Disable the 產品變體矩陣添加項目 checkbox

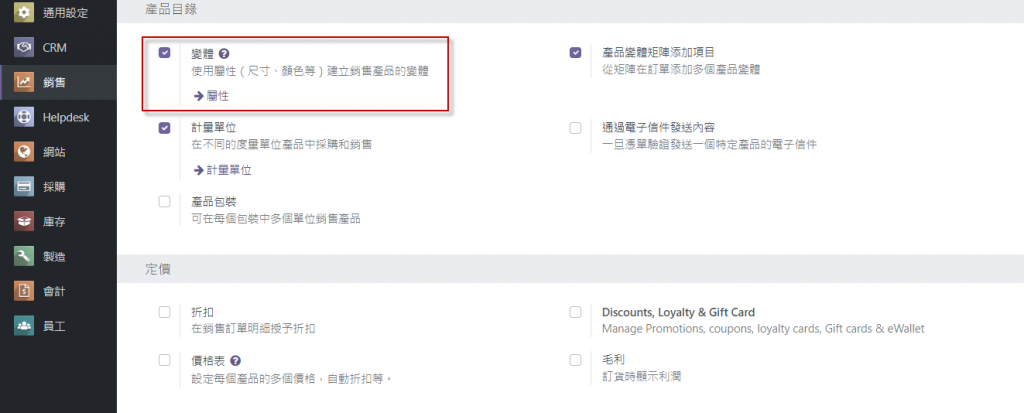pyautogui.click(x=575, y=53)
